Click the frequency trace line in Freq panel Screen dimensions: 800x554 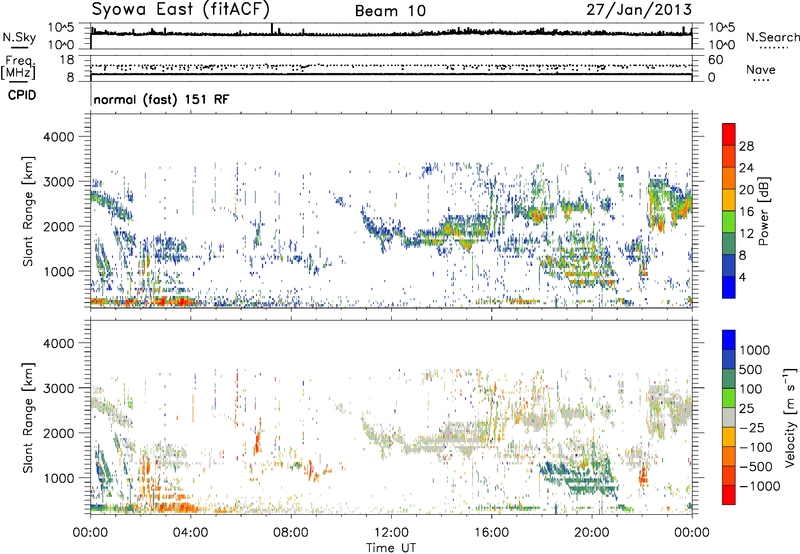(391, 74)
